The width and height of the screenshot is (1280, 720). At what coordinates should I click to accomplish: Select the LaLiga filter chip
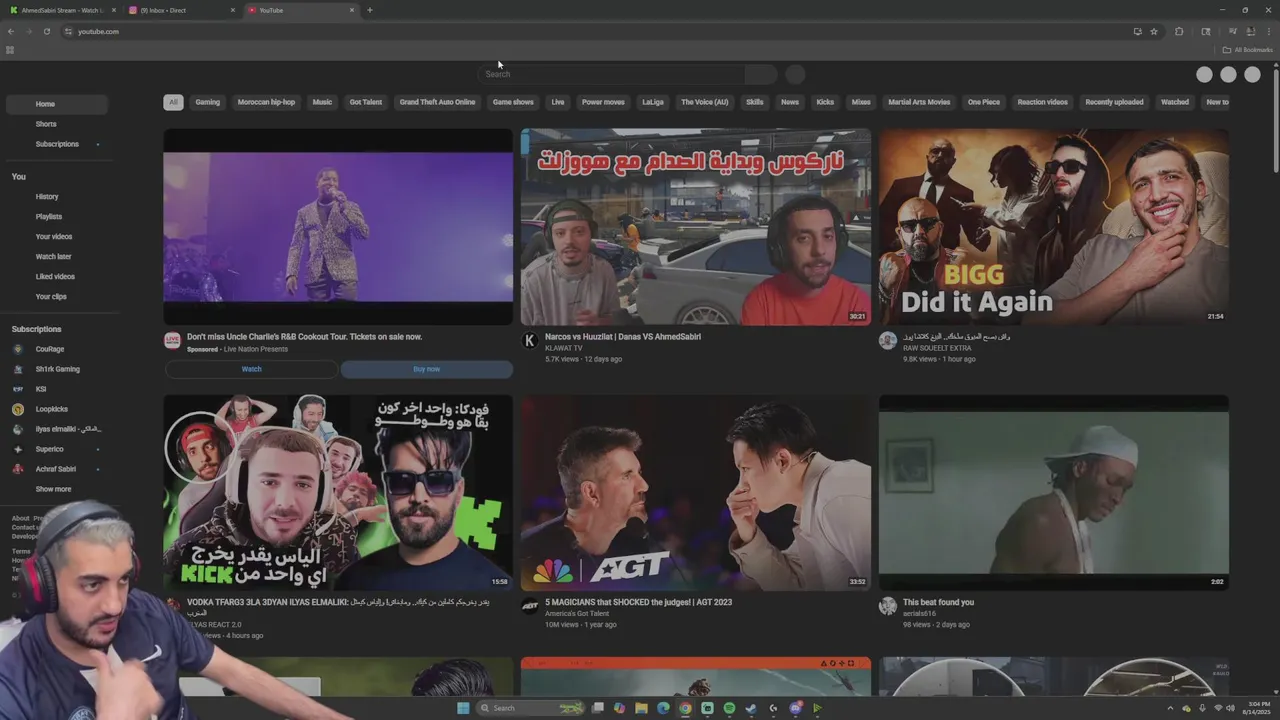(653, 102)
